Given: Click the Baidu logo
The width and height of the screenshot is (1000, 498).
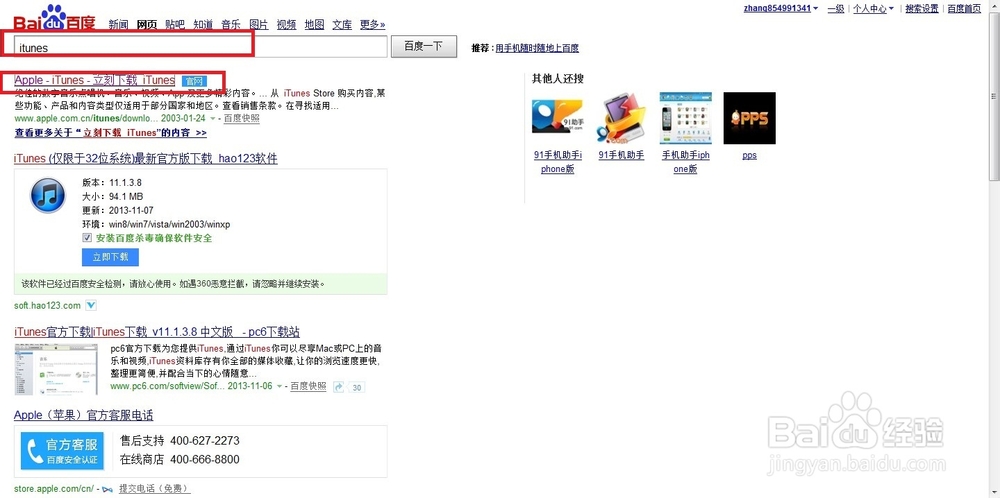Looking at the screenshot, I should pyautogui.click(x=54, y=18).
